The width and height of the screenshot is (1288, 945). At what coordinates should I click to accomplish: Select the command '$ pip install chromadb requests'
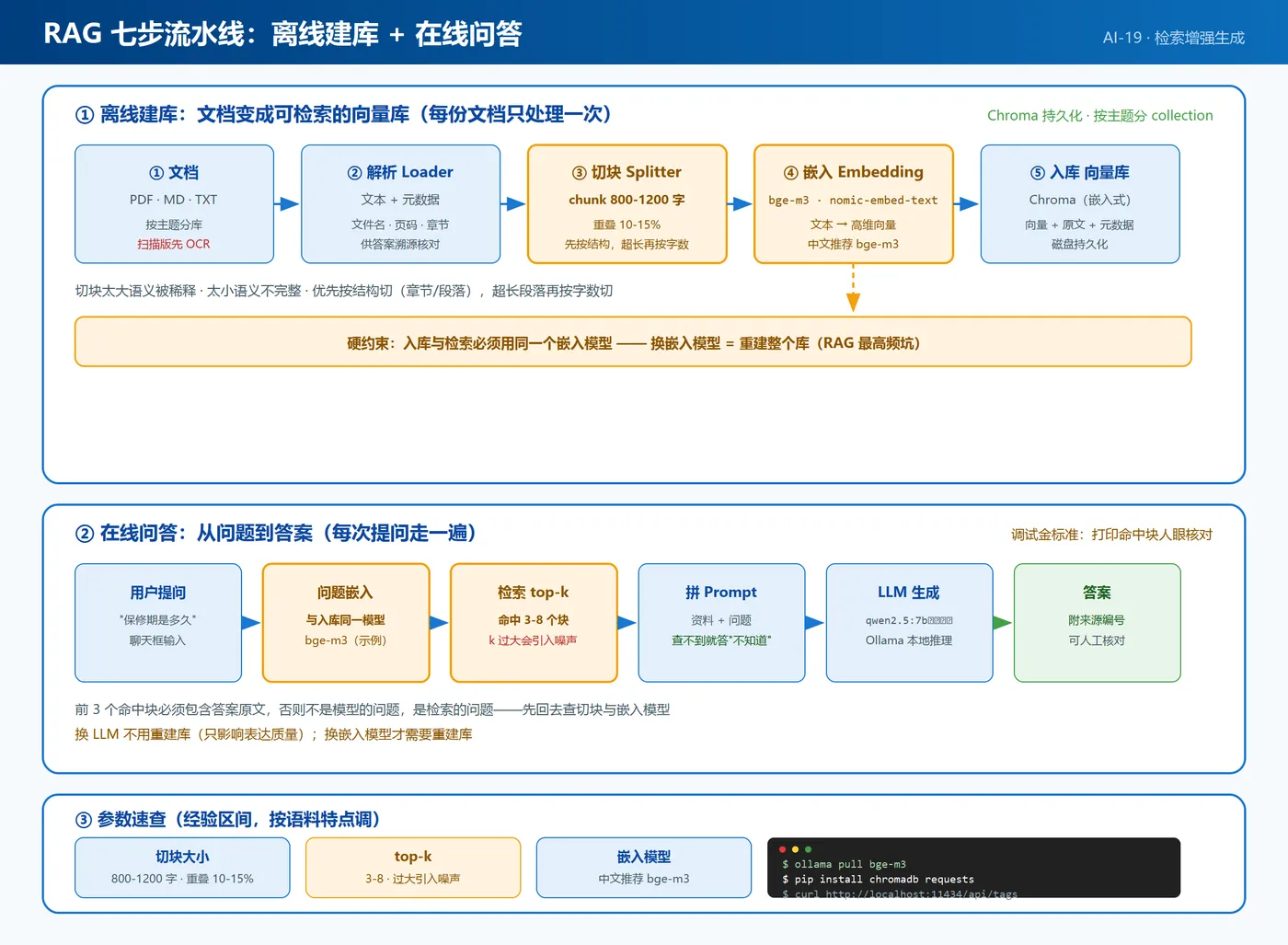[878, 880]
